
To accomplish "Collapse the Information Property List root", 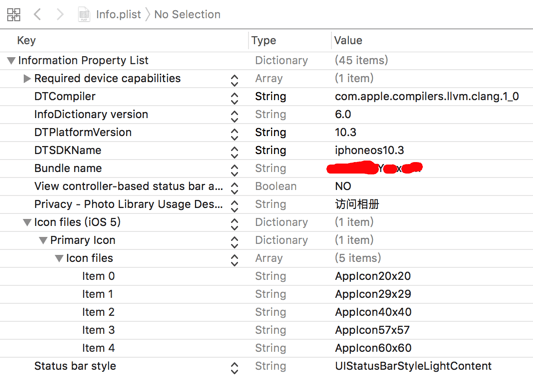I will [x=11, y=61].
